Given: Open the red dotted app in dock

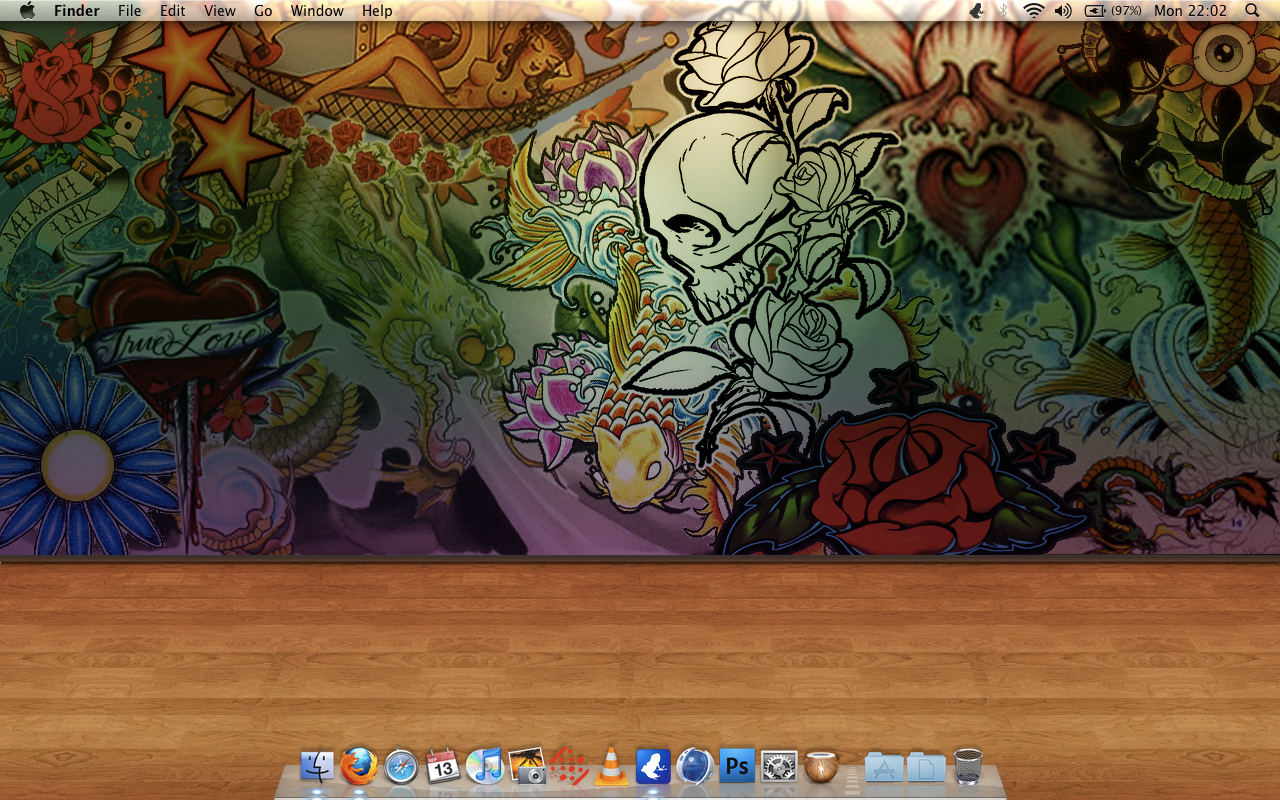Looking at the screenshot, I should coord(569,767).
